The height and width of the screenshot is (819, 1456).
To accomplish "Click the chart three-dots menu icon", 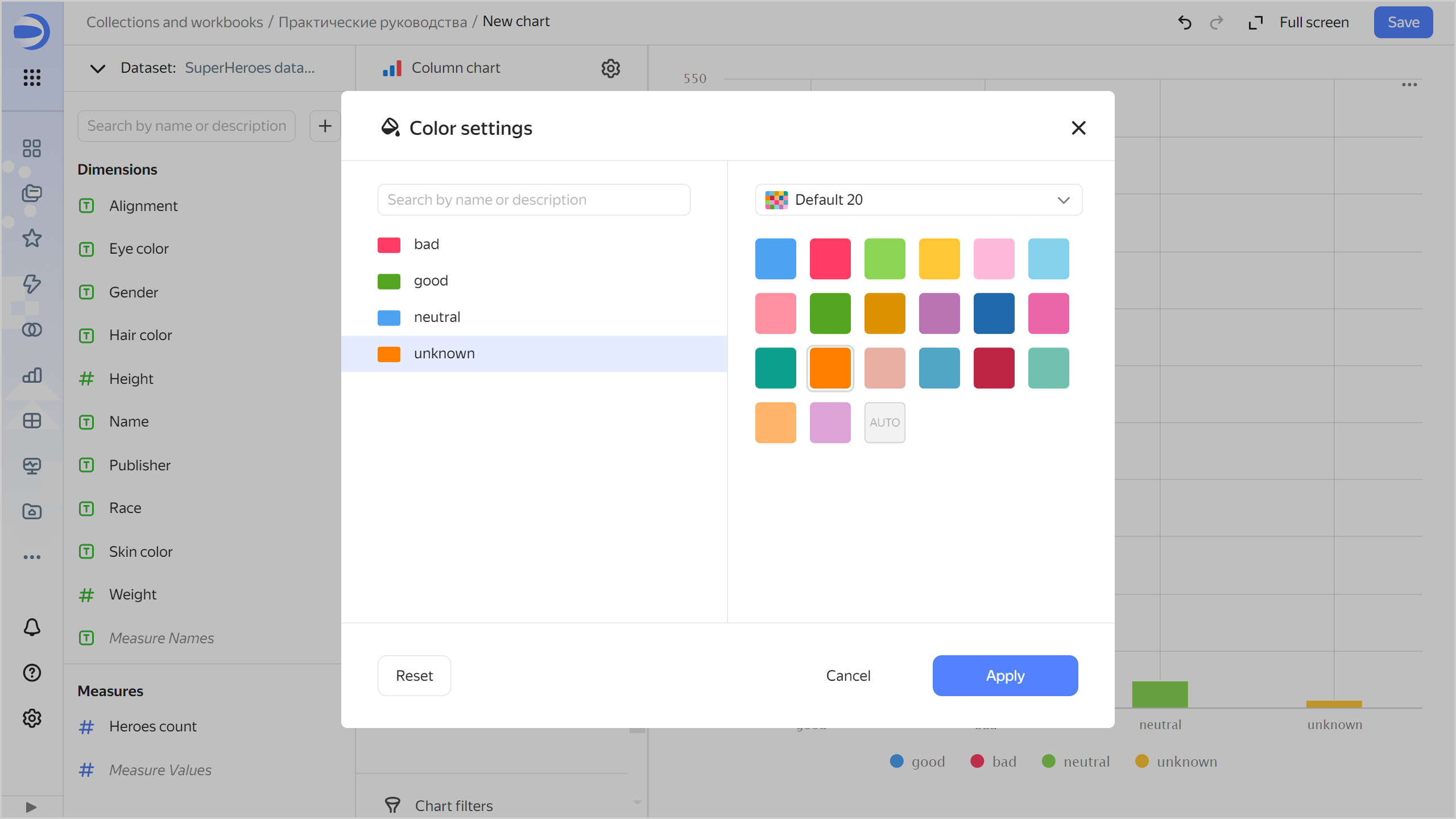I will pos(1409,85).
